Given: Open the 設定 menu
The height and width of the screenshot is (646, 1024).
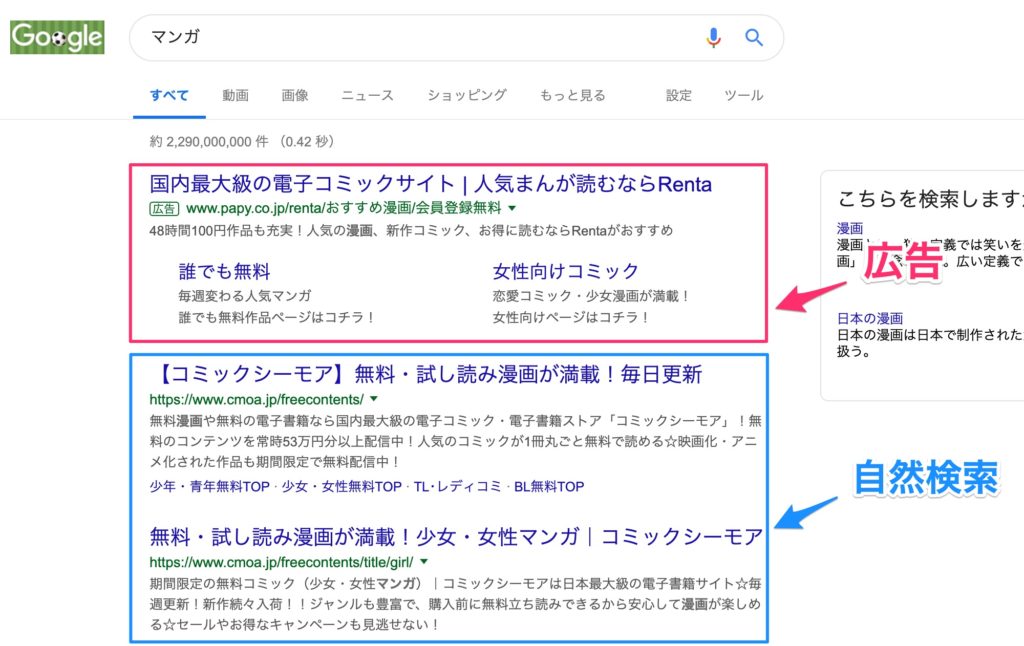Looking at the screenshot, I should point(679,95).
